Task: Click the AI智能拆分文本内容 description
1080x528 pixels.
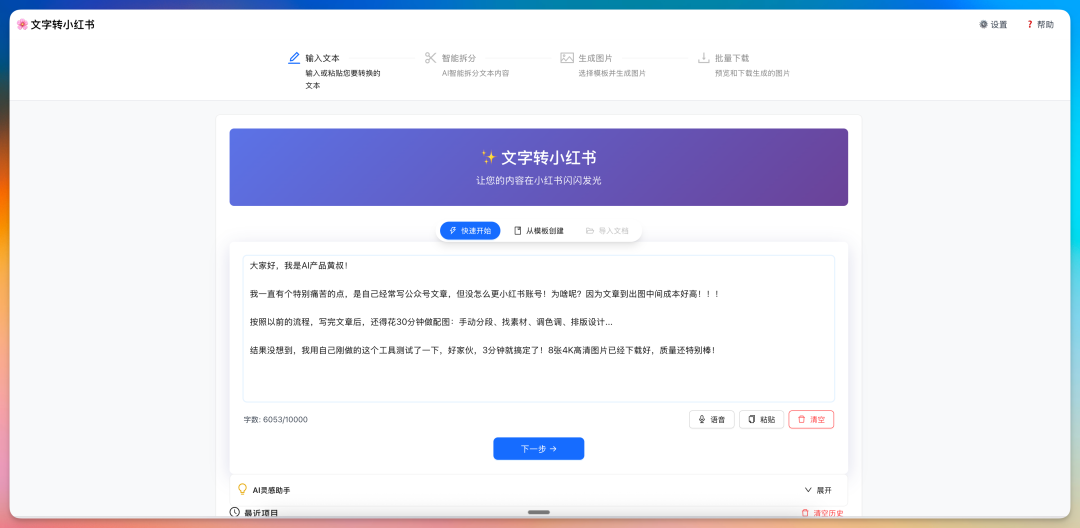Action: [475, 73]
